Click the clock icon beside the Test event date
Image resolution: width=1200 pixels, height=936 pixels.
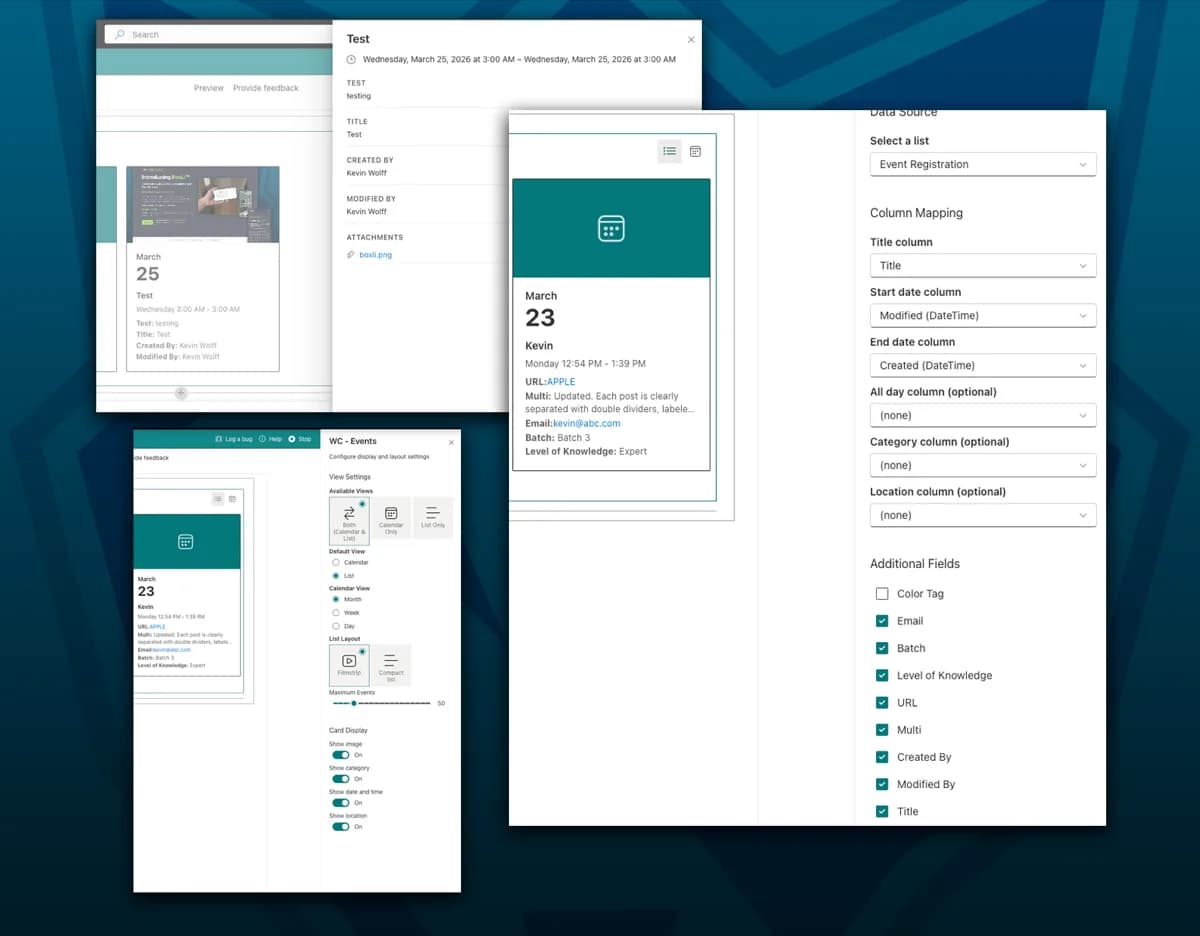[x=351, y=60]
